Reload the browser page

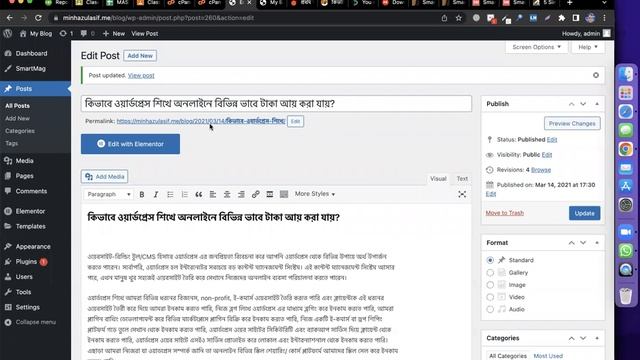(x=38, y=18)
